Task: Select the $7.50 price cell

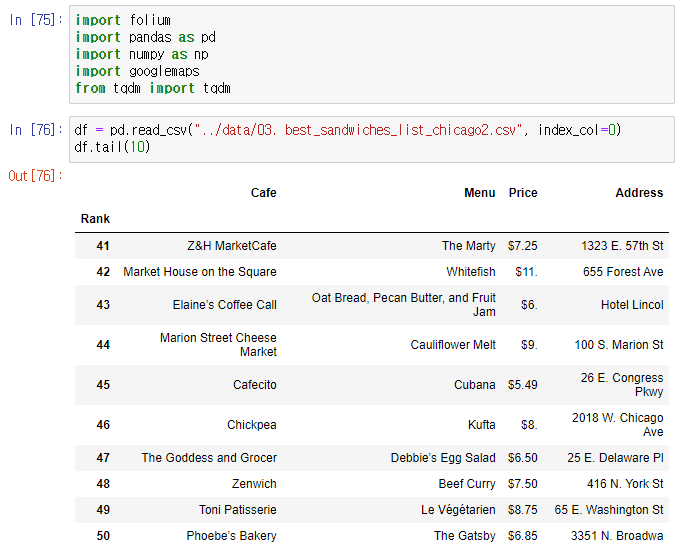Action: 523,484
